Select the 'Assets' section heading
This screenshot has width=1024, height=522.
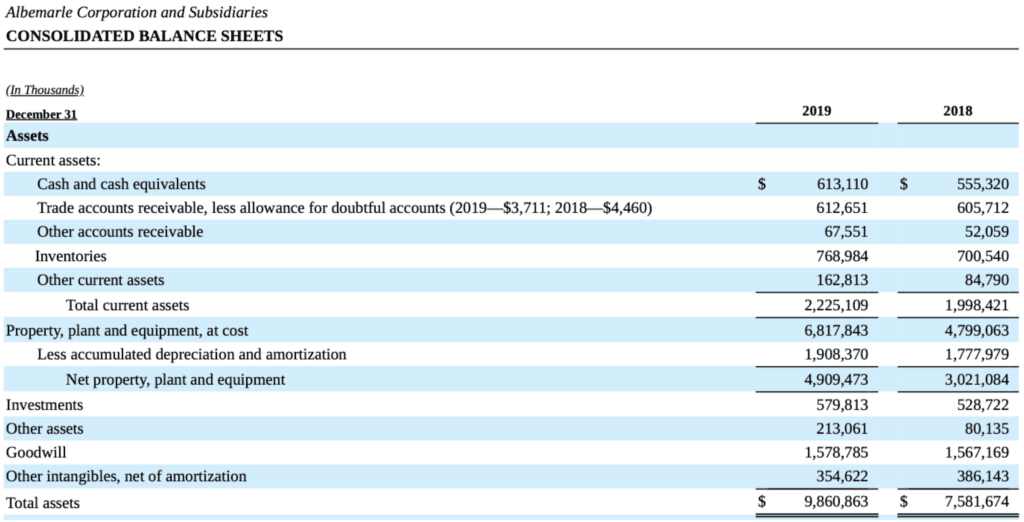pos(27,136)
